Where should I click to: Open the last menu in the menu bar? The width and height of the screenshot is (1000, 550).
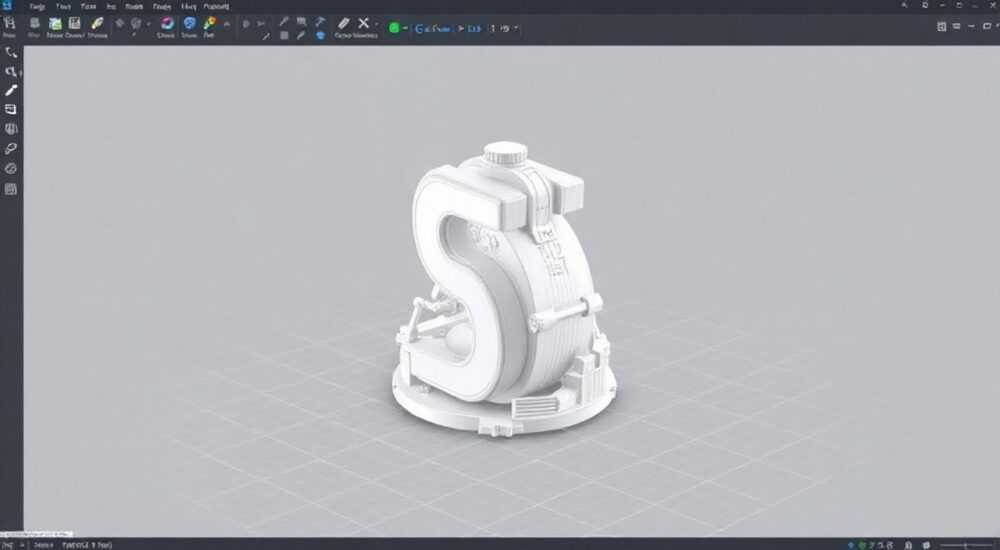pos(216,6)
